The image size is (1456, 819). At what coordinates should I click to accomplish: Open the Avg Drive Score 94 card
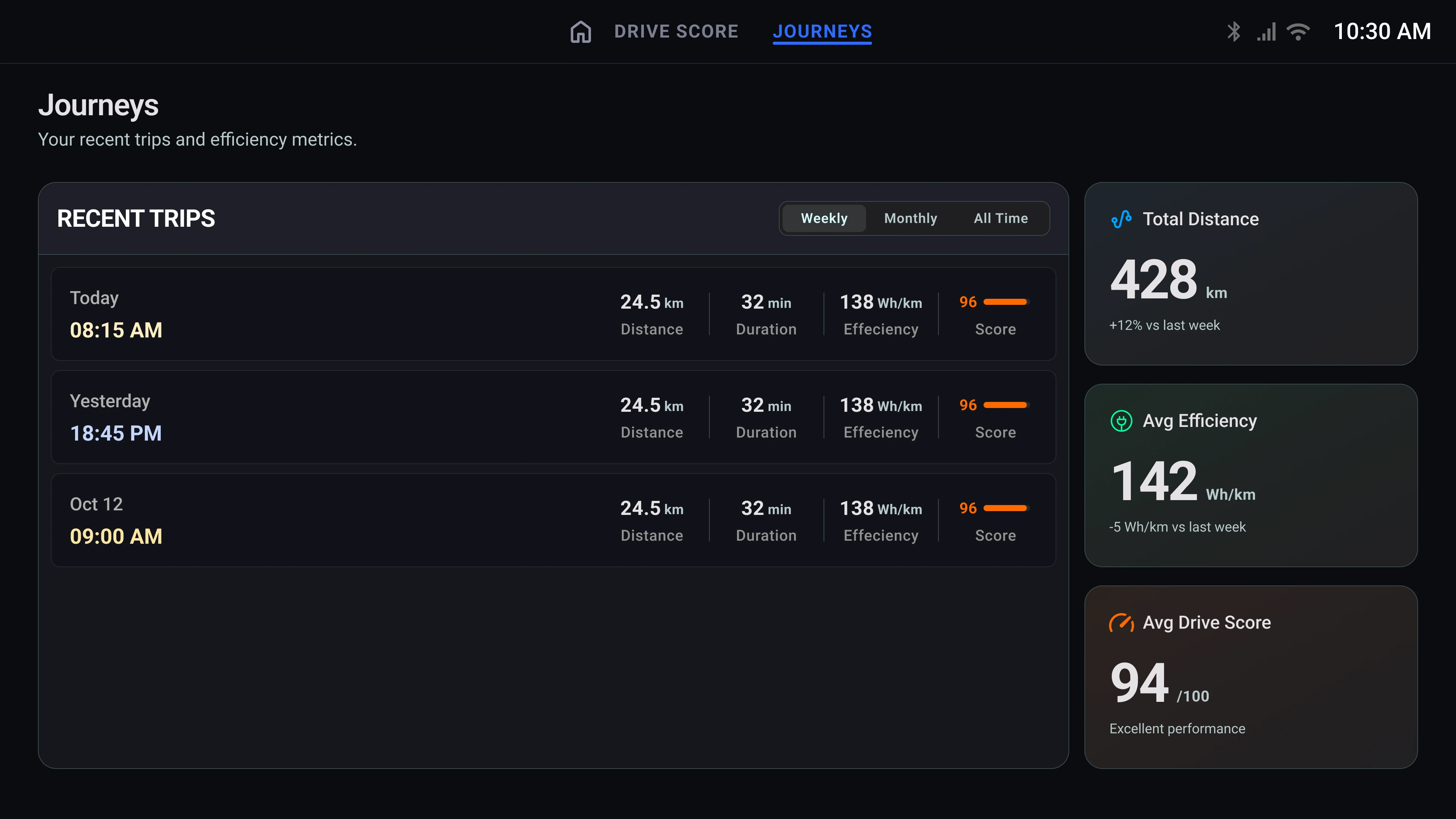(1251, 677)
